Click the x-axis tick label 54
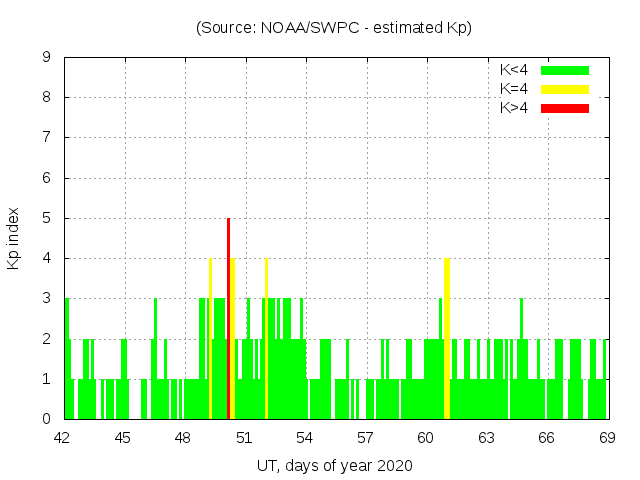Viewport: 640px width, 480px height. (x=305, y=438)
